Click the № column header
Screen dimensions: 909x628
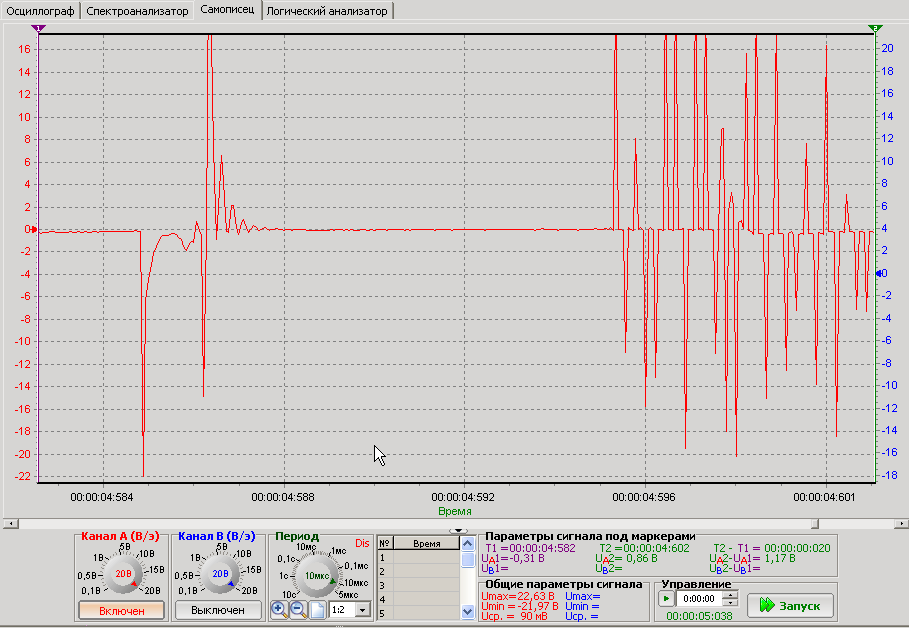(385, 544)
